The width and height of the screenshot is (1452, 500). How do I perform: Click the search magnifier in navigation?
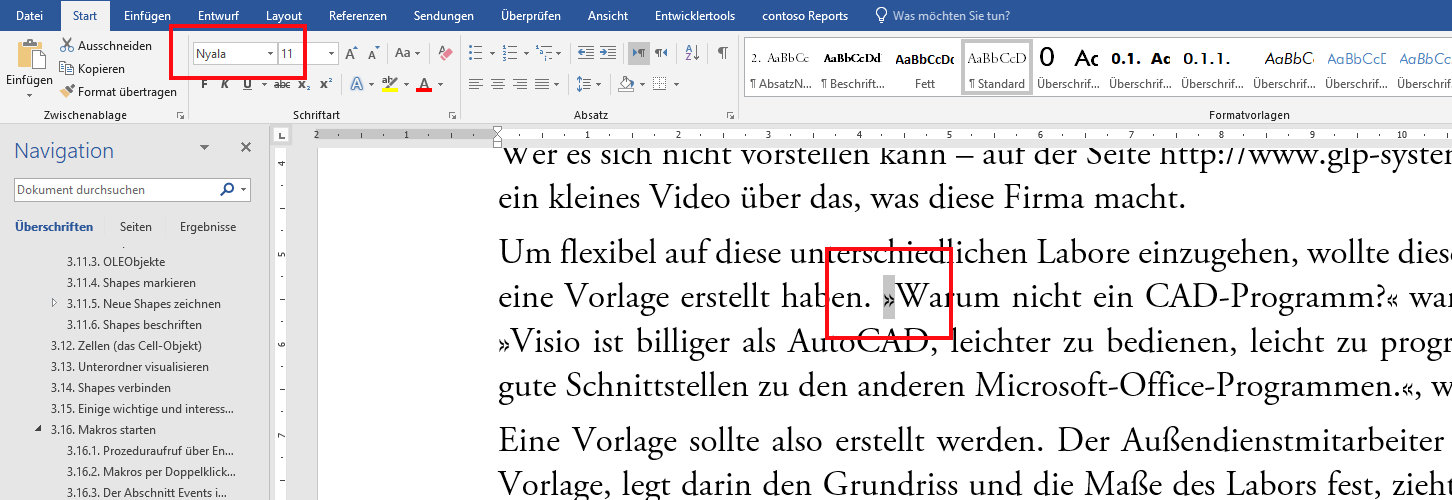point(227,189)
